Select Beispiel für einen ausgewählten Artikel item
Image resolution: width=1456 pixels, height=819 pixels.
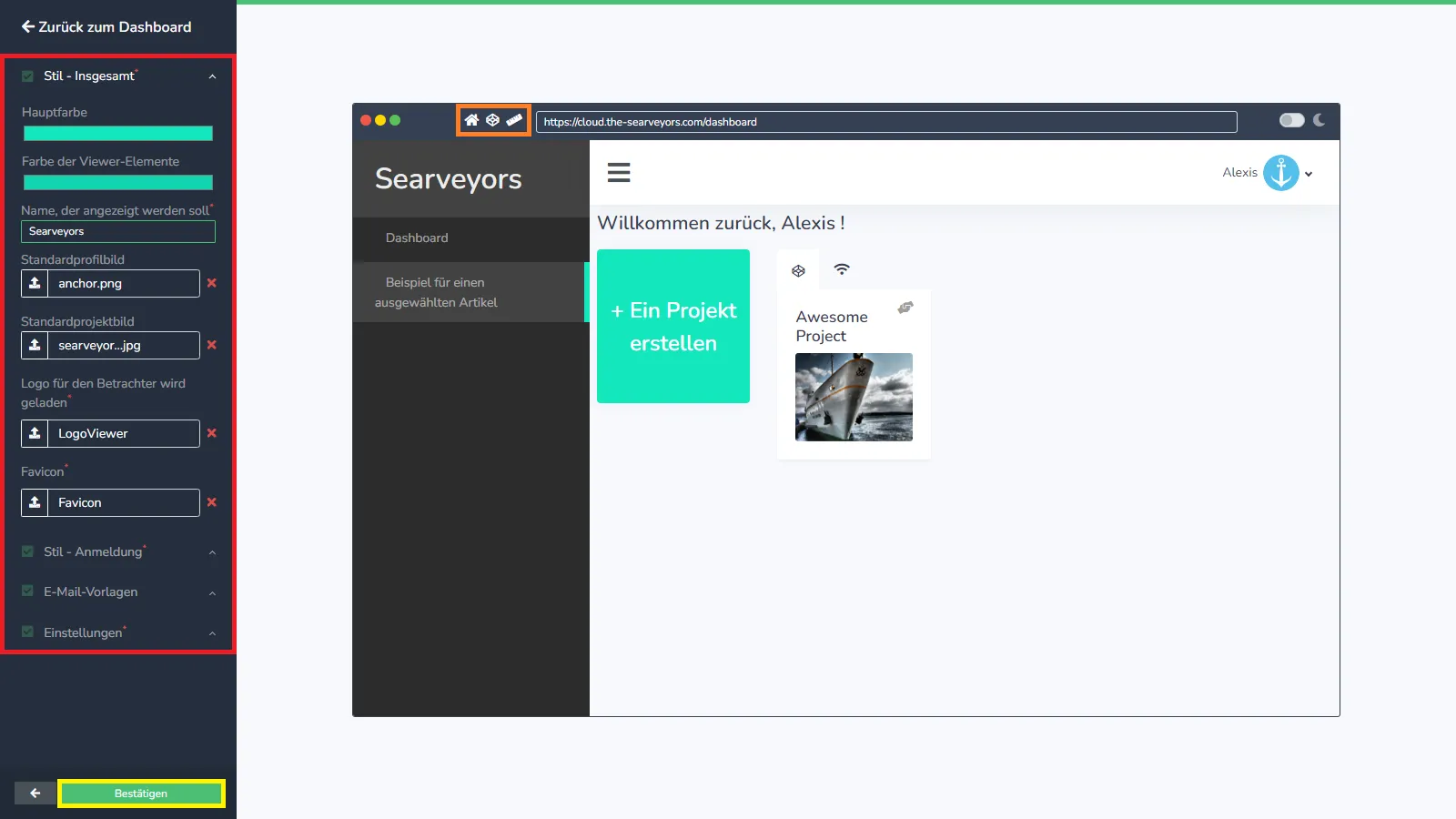point(470,292)
